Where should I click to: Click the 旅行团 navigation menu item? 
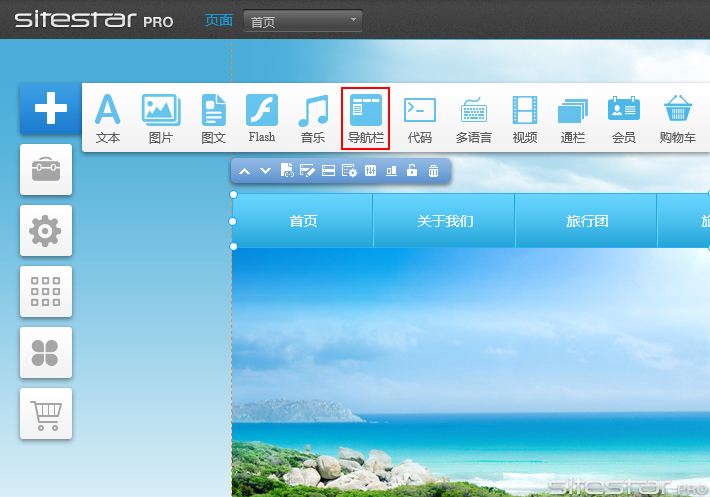(x=586, y=221)
